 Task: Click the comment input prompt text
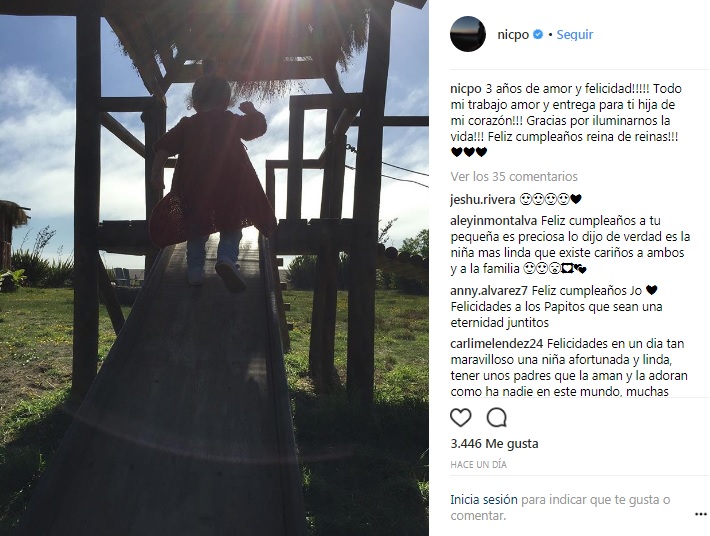tap(560, 507)
